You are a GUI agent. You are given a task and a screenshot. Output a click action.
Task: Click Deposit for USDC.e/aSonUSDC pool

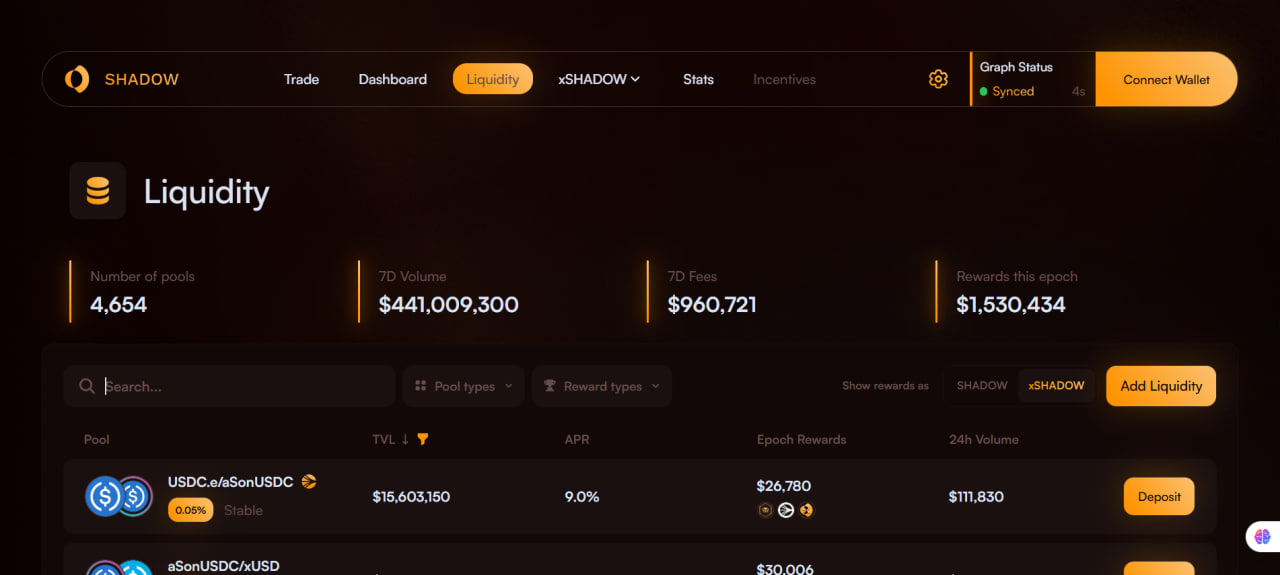pyautogui.click(x=1159, y=496)
